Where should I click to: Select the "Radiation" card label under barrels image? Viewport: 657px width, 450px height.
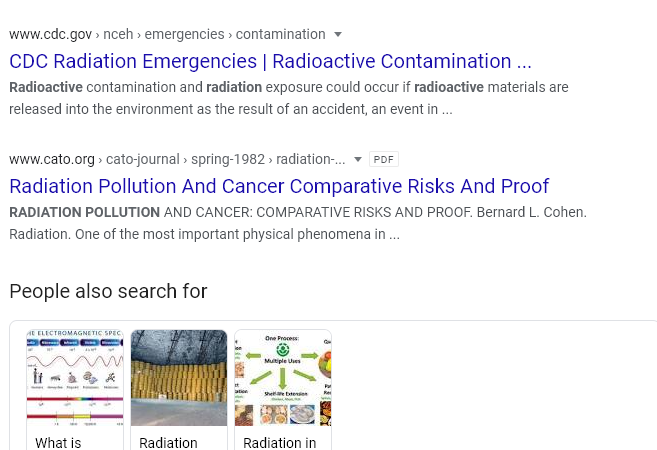[x=168, y=443]
